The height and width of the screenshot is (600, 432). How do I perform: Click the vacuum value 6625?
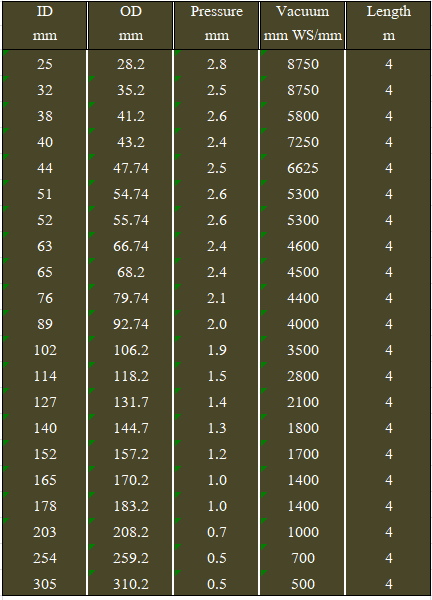[303, 168]
